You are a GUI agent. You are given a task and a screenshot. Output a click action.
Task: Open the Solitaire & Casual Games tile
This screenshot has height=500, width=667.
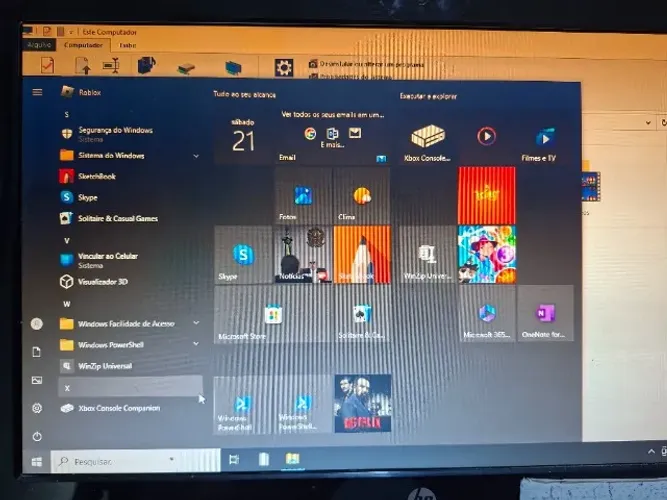[362, 314]
